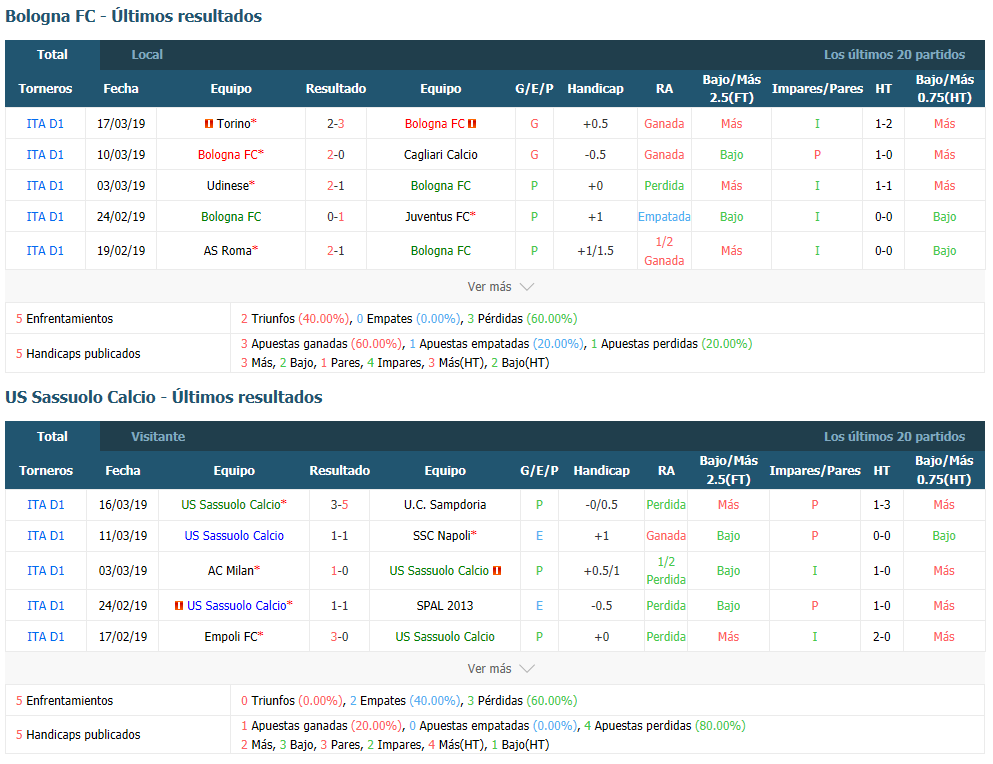Viewport: 993px width, 764px height.
Task: Click 4 Apuestas perdidas (80.00%) summary
Action: point(665,726)
